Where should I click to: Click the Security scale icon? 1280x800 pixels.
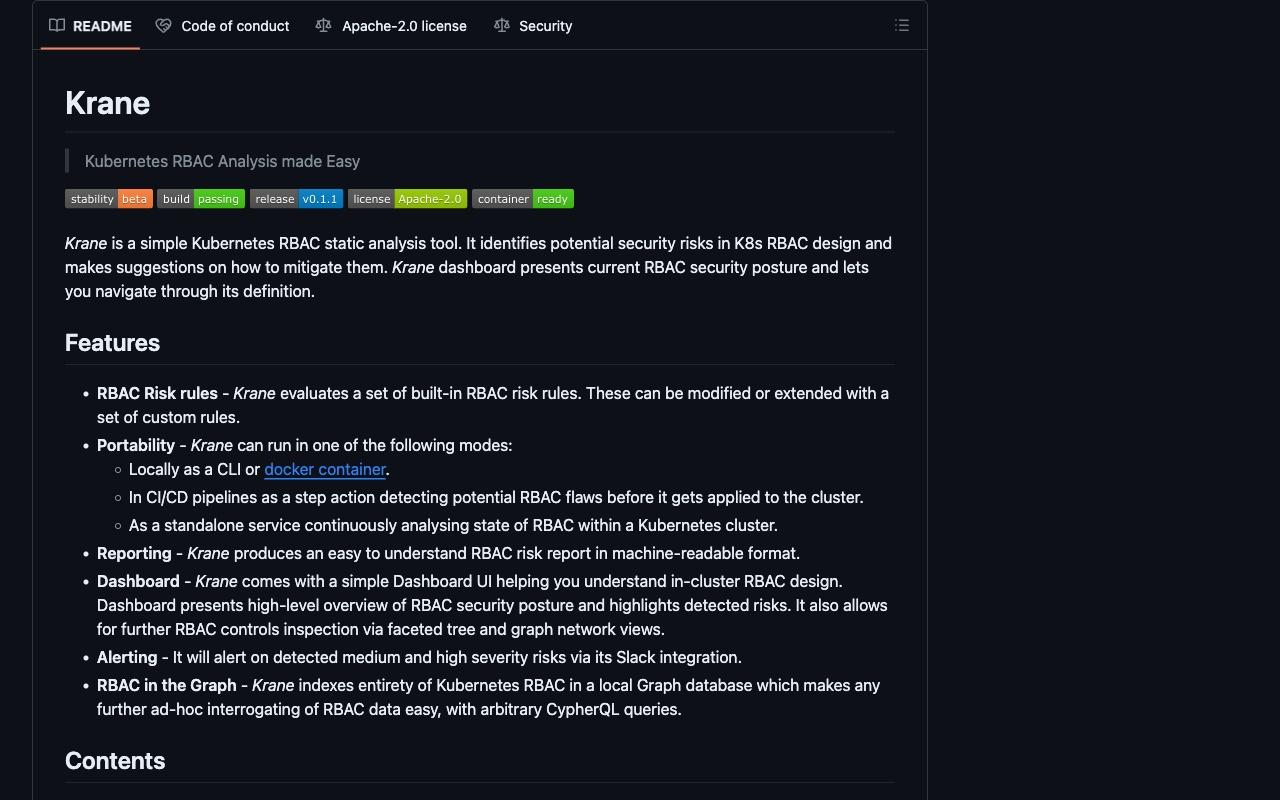coord(502,26)
